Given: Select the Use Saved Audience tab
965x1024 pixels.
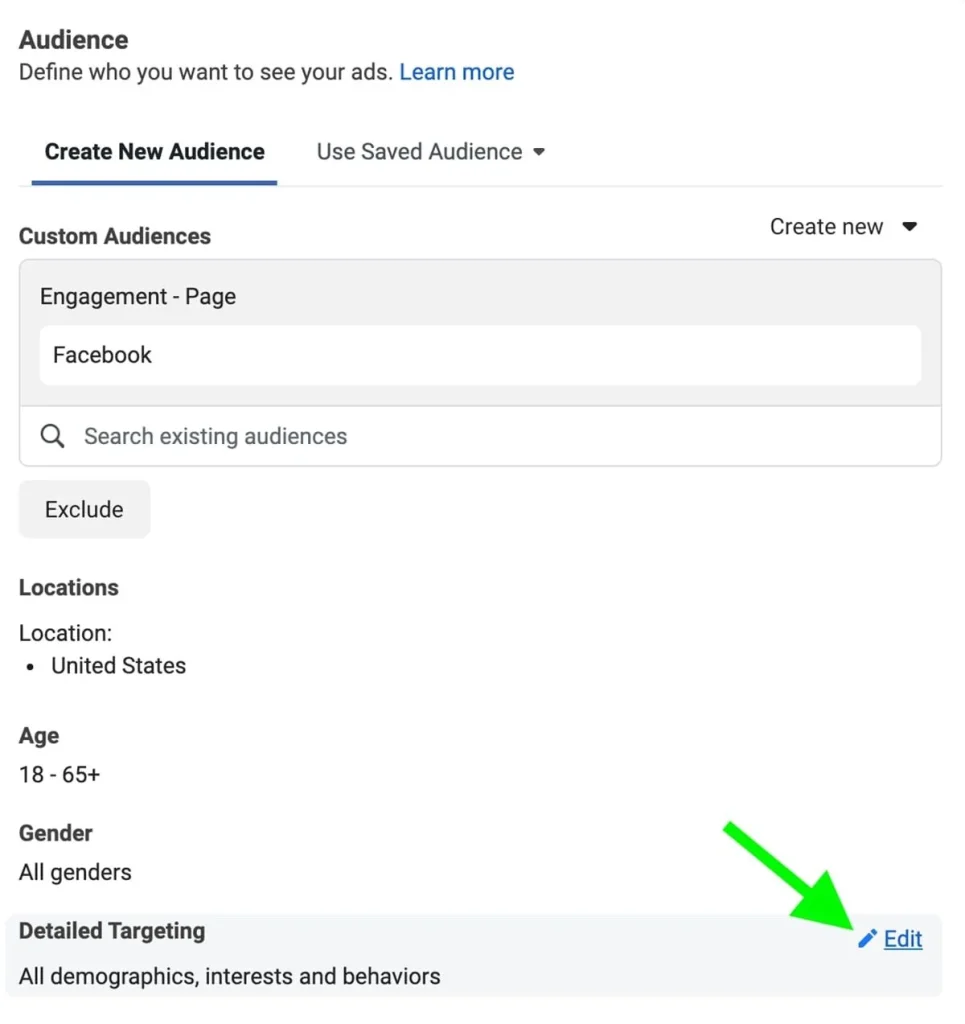Looking at the screenshot, I should (419, 152).
